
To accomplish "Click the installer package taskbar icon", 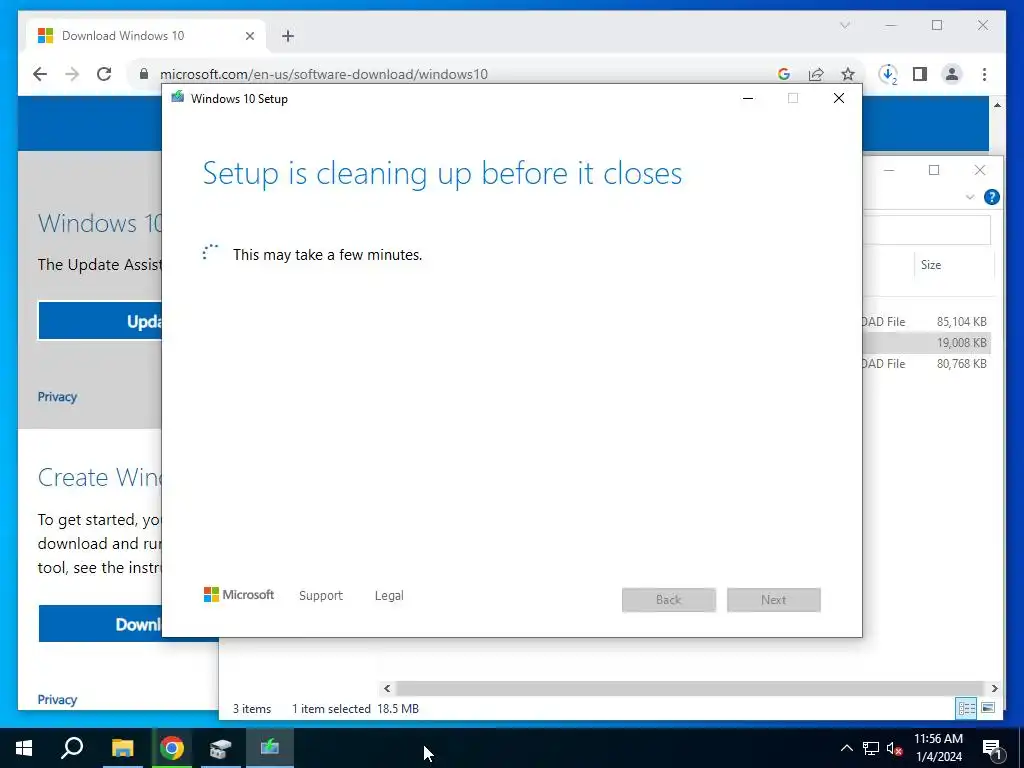I will (221, 748).
